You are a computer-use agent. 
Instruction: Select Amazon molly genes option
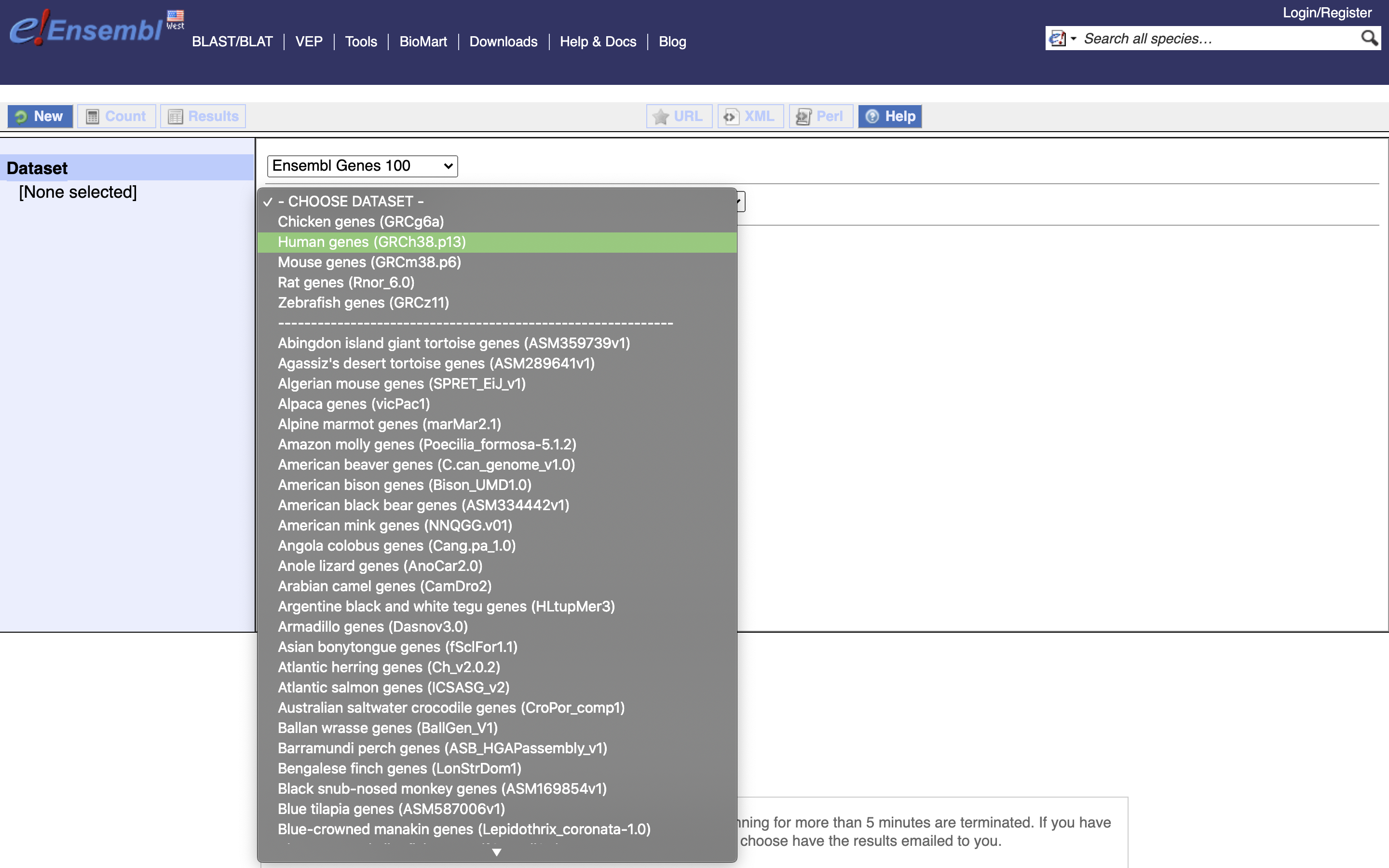(497, 444)
